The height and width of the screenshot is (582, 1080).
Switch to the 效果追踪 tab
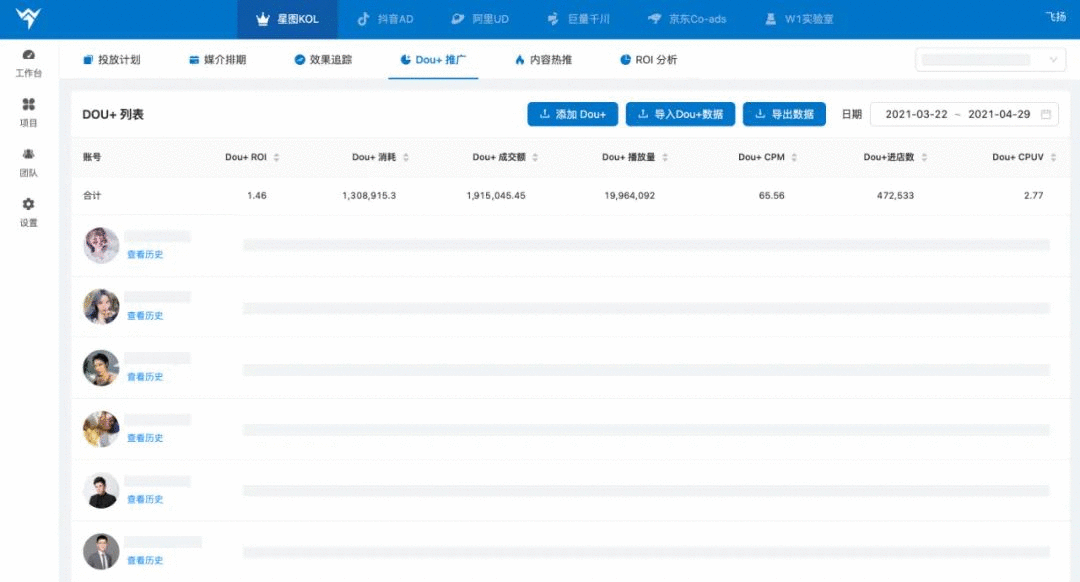pyautogui.click(x=323, y=60)
